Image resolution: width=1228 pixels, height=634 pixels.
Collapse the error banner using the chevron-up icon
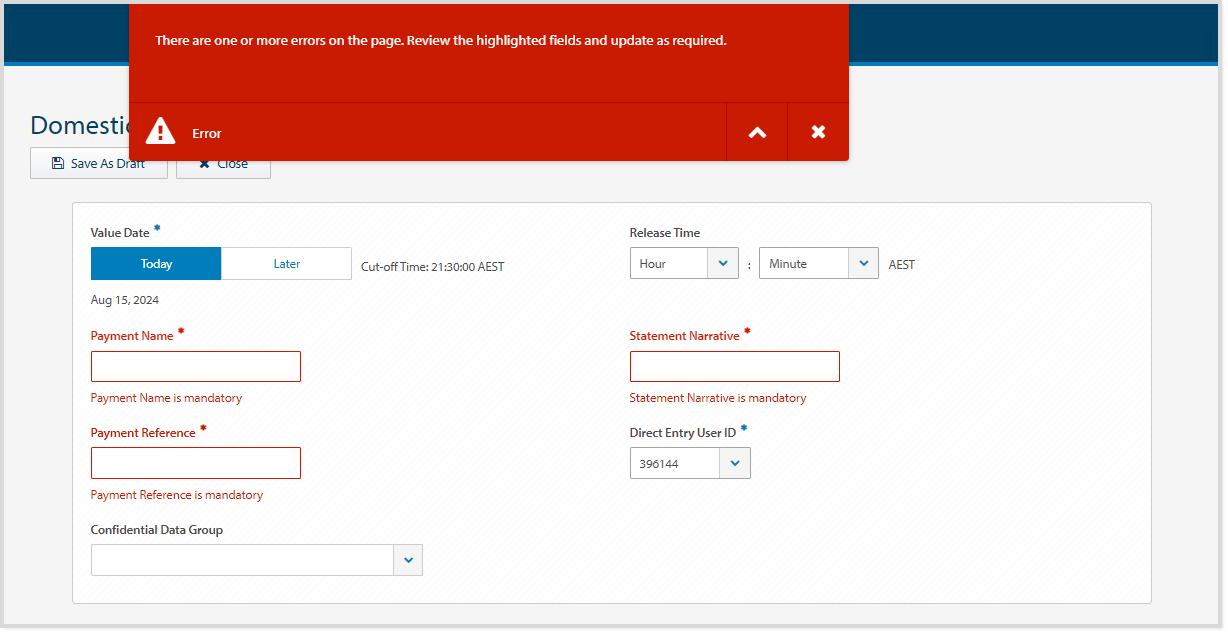757,131
